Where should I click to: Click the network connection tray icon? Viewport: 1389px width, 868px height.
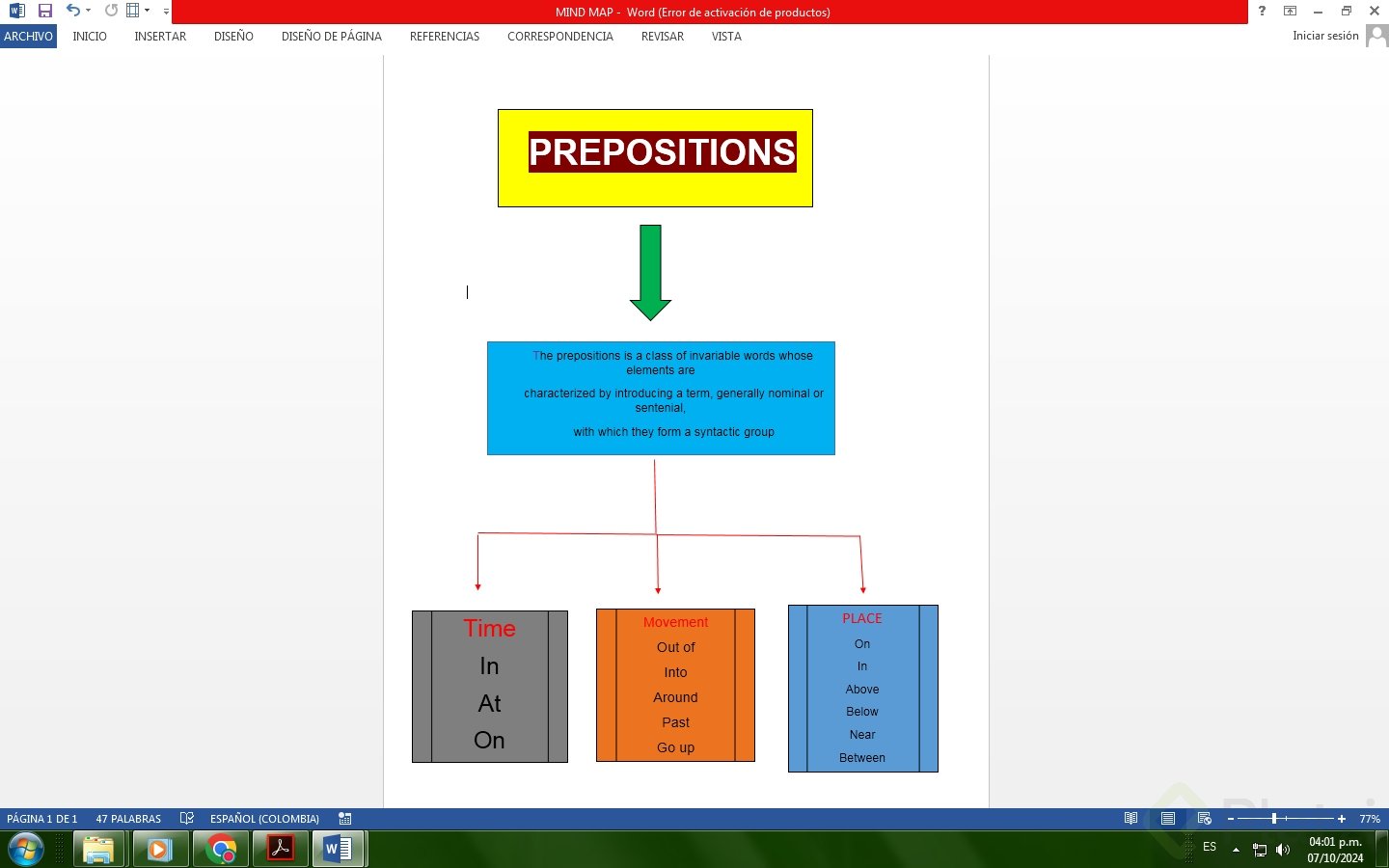pos(1260,850)
